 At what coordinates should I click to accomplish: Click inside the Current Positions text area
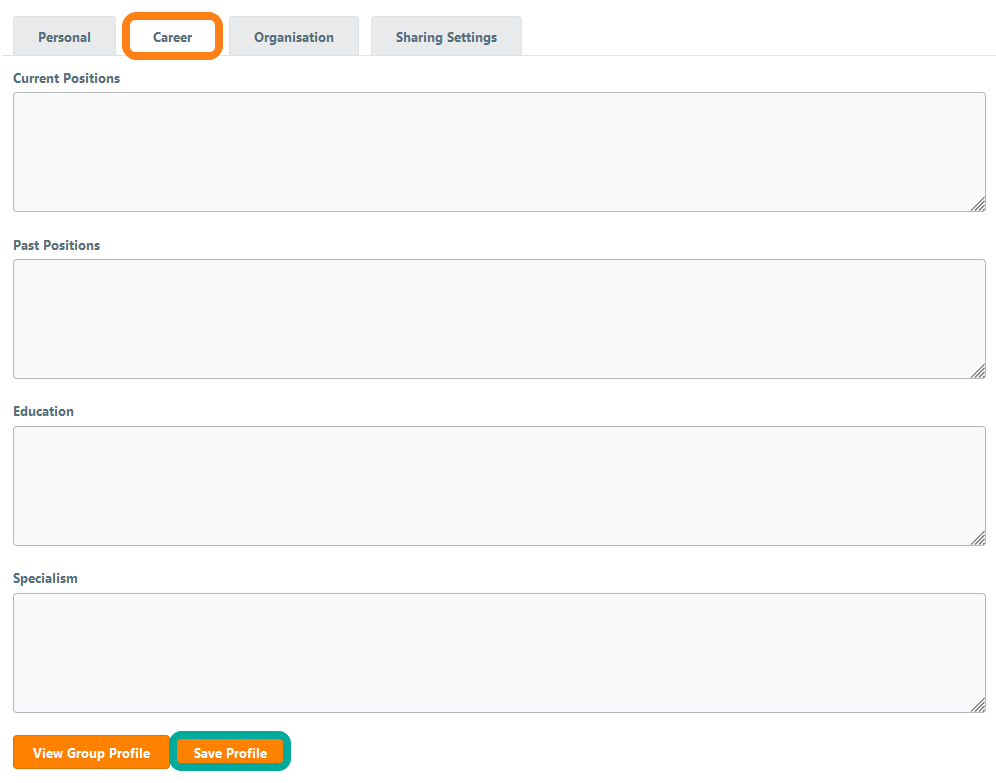coord(498,152)
